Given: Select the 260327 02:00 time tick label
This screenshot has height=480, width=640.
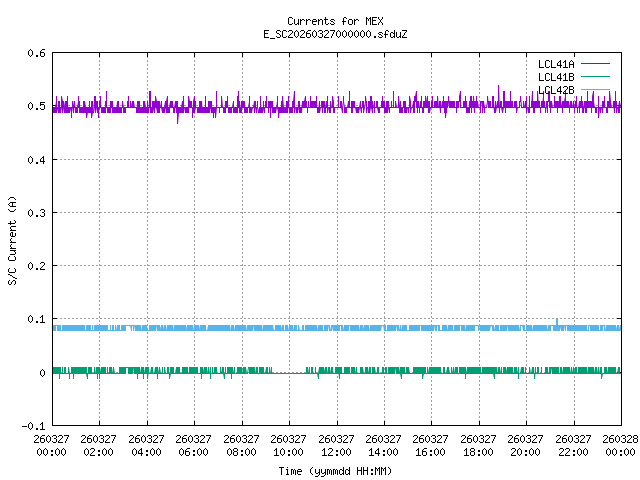Looking at the screenshot, I should (99, 445).
